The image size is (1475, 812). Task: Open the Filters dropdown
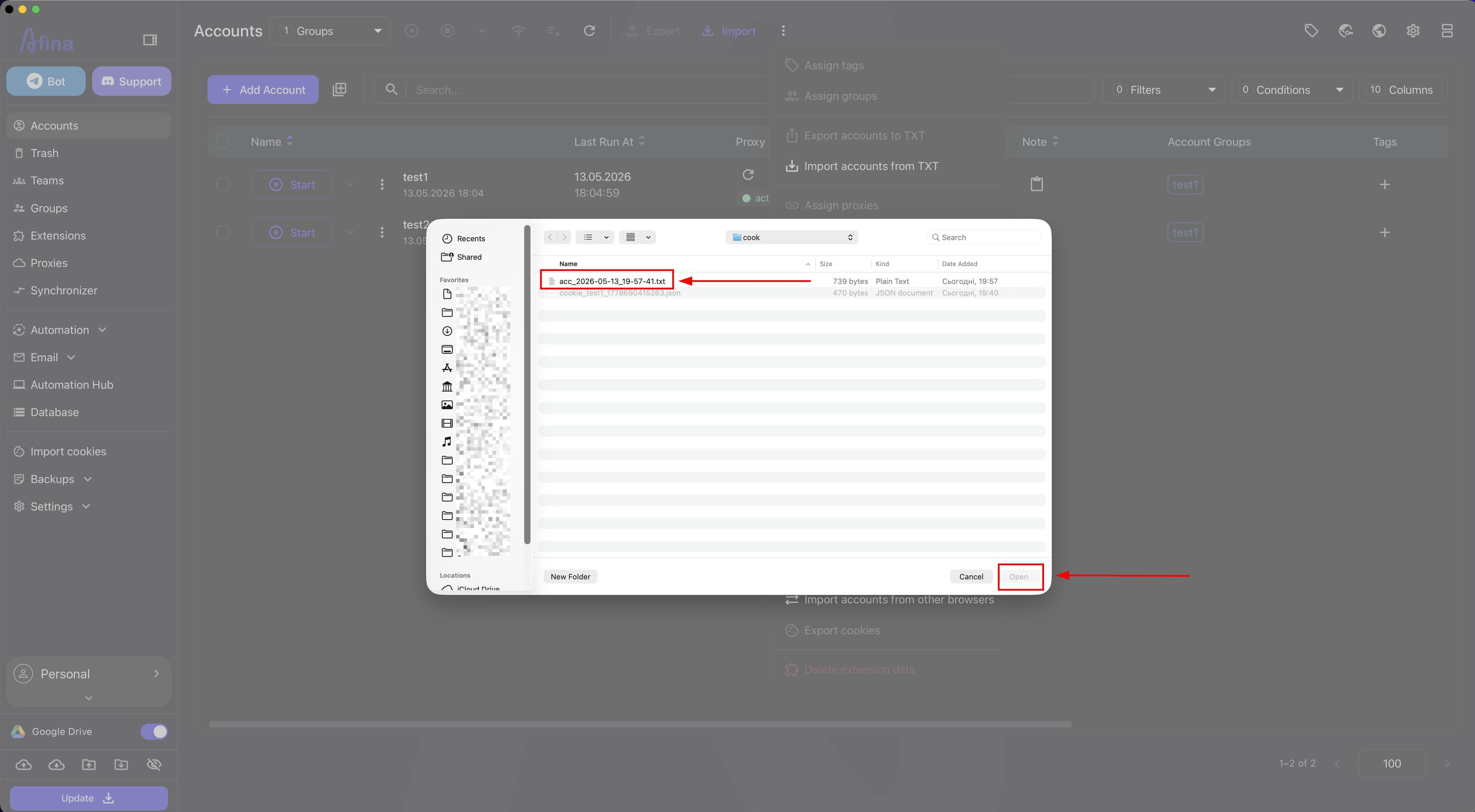[1163, 90]
